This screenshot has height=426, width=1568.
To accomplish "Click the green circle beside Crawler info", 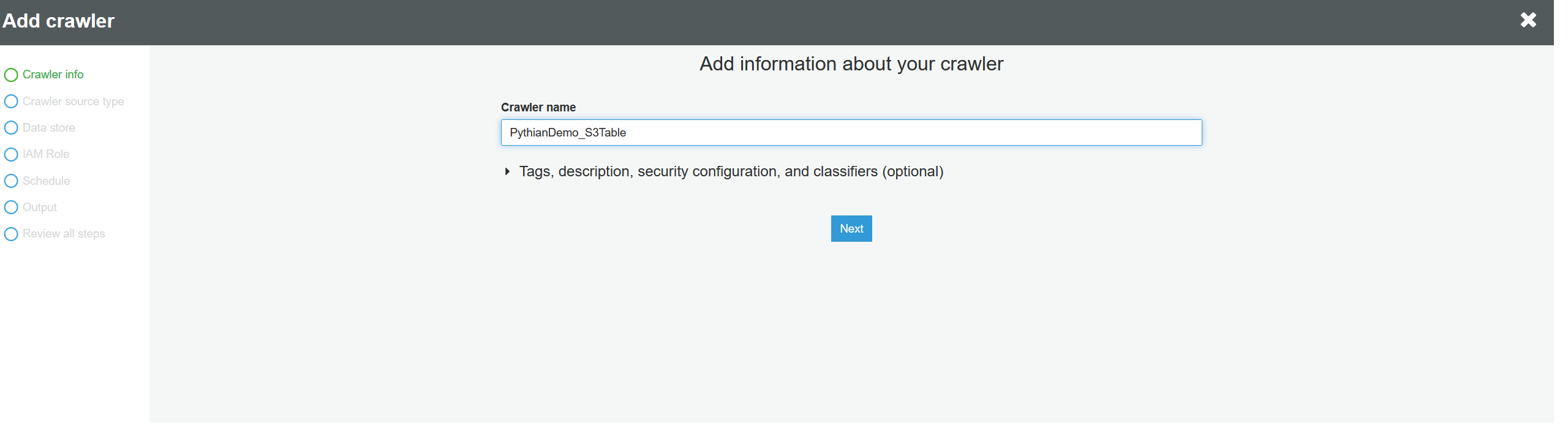I will pos(11,75).
